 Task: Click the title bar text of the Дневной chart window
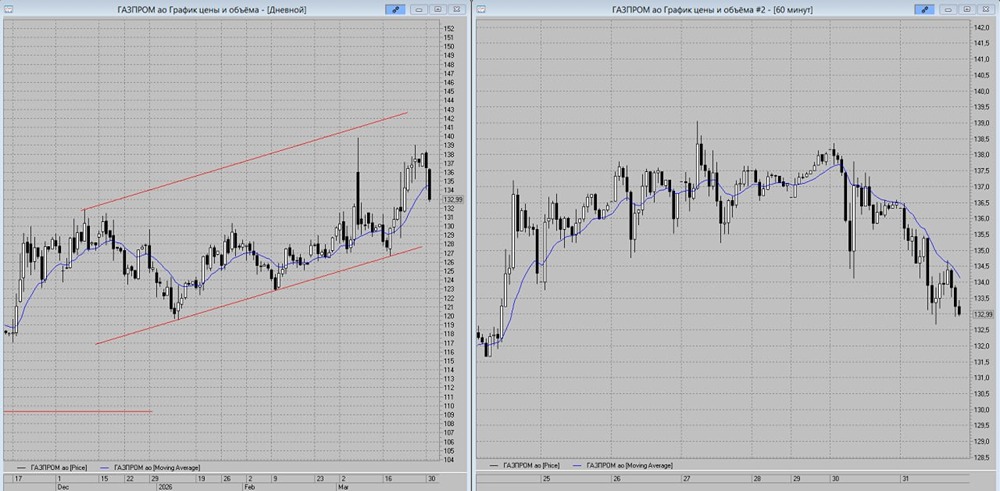click(x=212, y=10)
